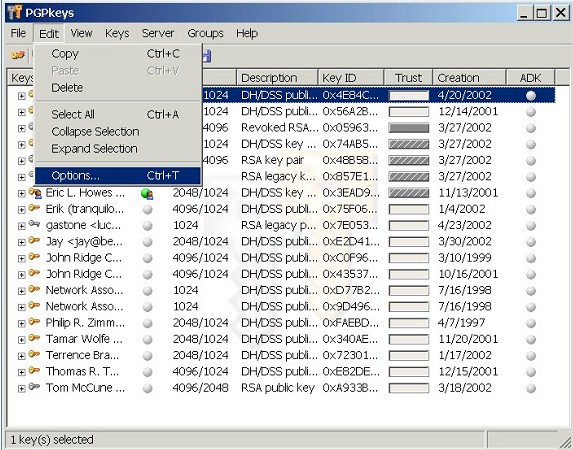573x450 pixels.
Task: Open the File menu
Action: [x=18, y=33]
